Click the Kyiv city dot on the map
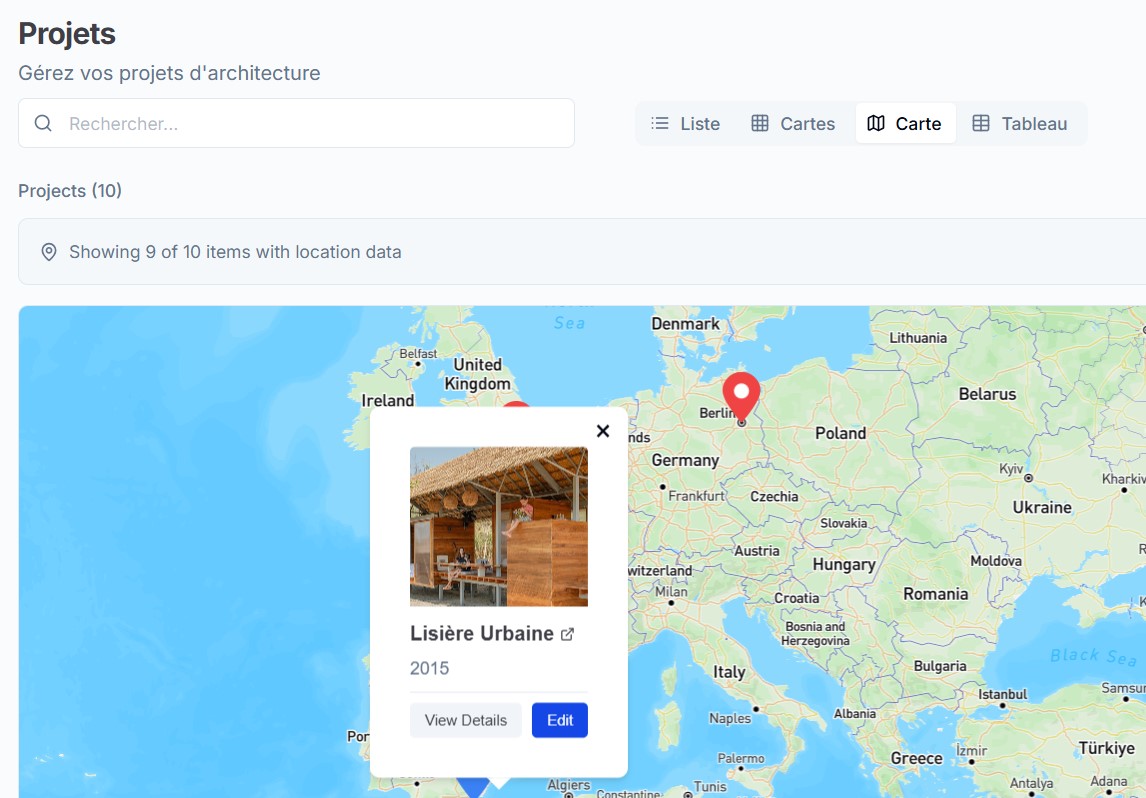Screen dimensions: 1146x798 point(1028,478)
